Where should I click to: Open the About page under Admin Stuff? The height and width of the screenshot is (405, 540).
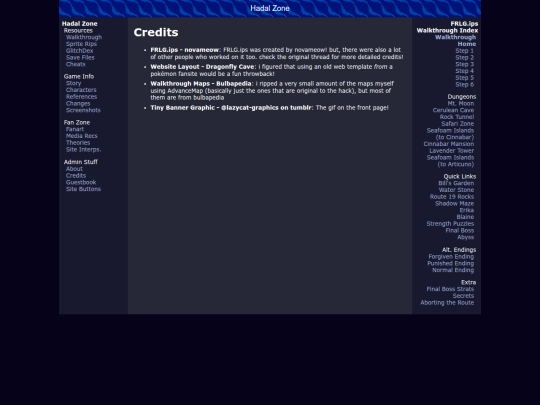click(x=74, y=169)
